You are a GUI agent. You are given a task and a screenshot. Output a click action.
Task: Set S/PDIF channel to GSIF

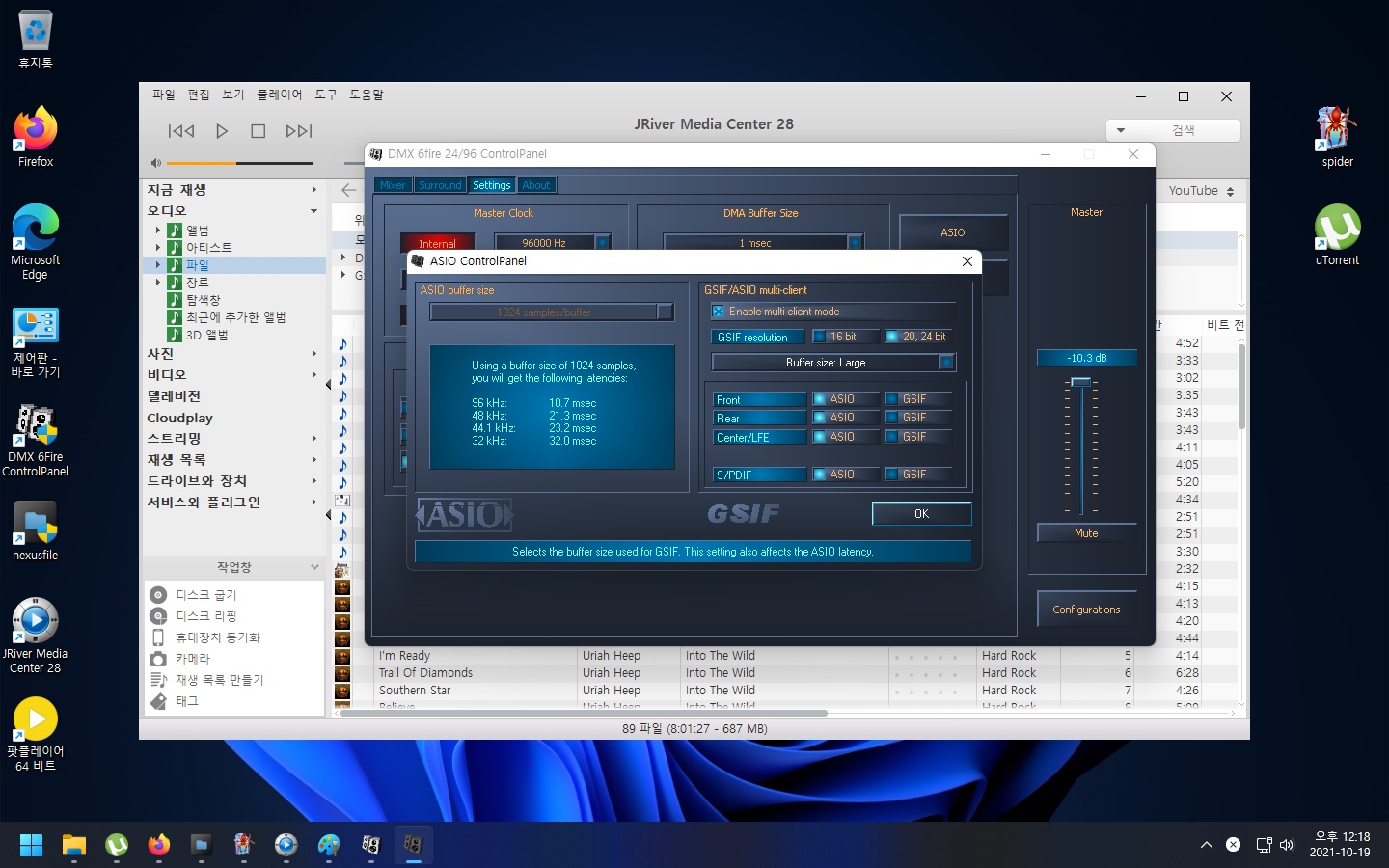(x=892, y=475)
